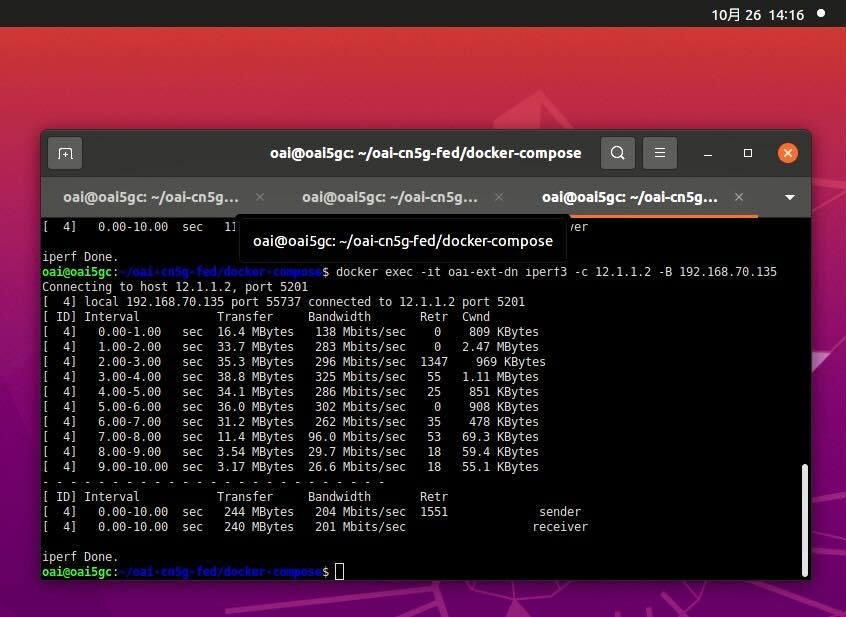Click the last 'iperf Done.' line
Screen dimensions: 846x617
click(80, 557)
